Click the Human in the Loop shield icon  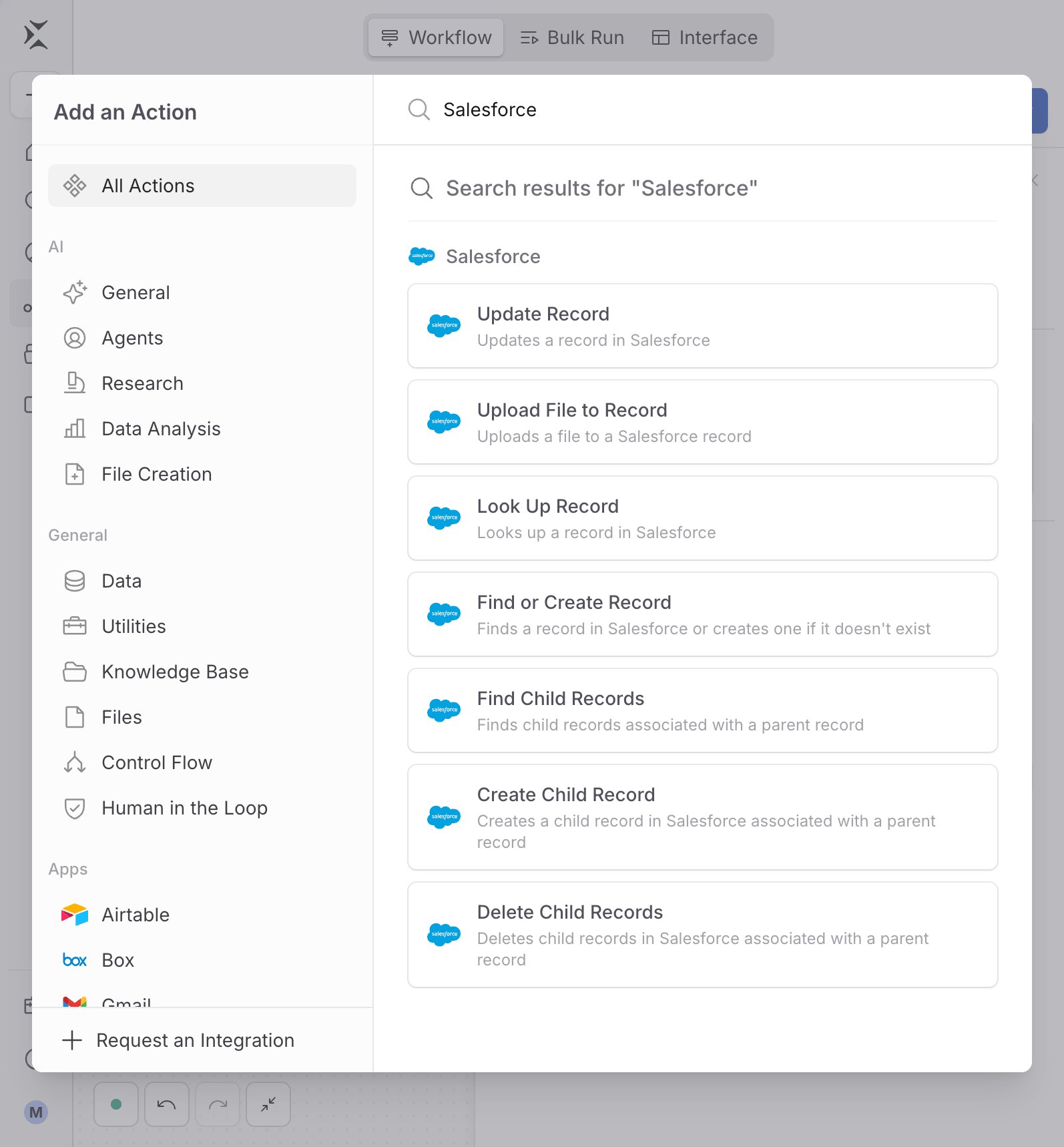75,808
